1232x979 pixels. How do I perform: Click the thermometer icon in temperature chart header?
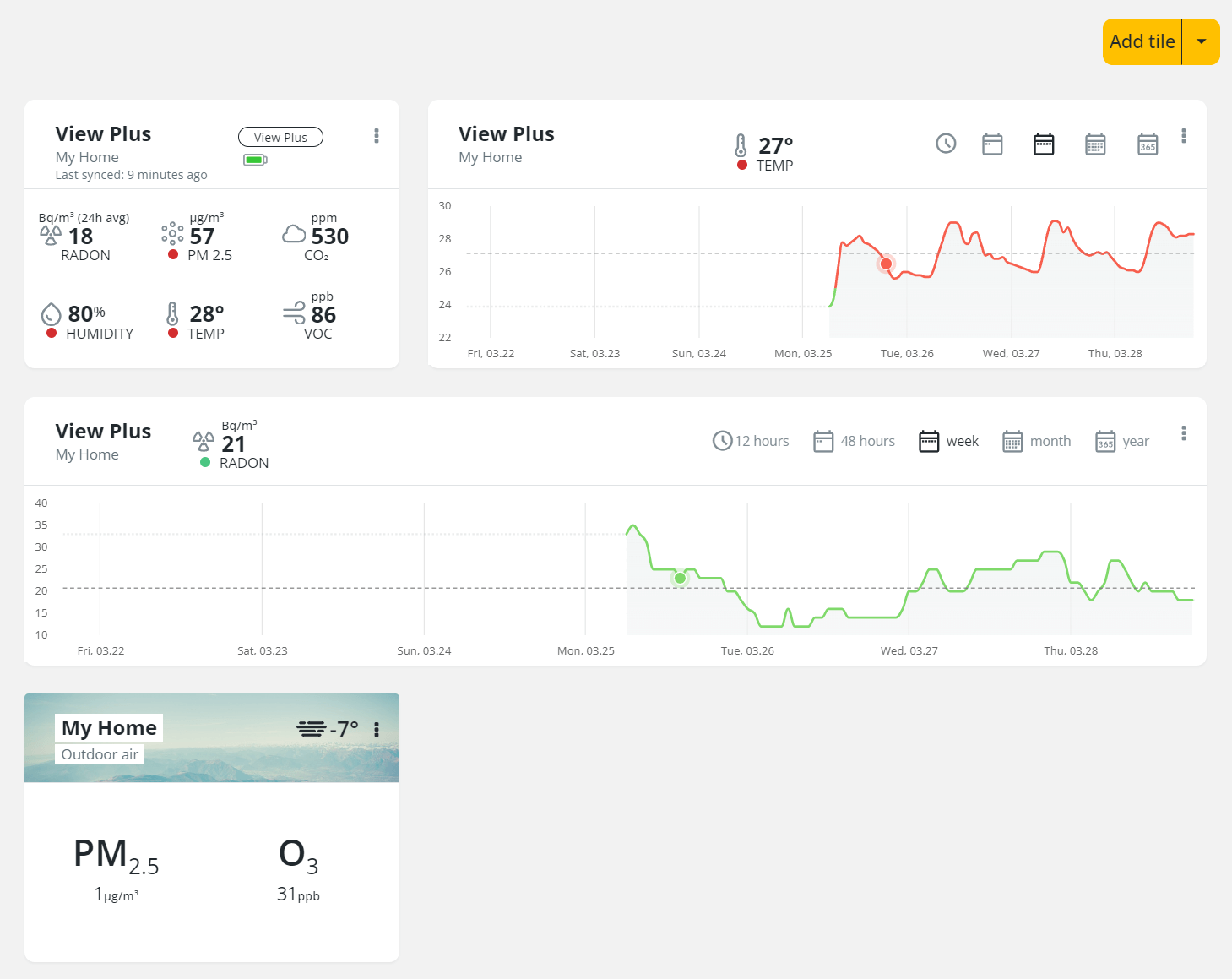(x=741, y=145)
